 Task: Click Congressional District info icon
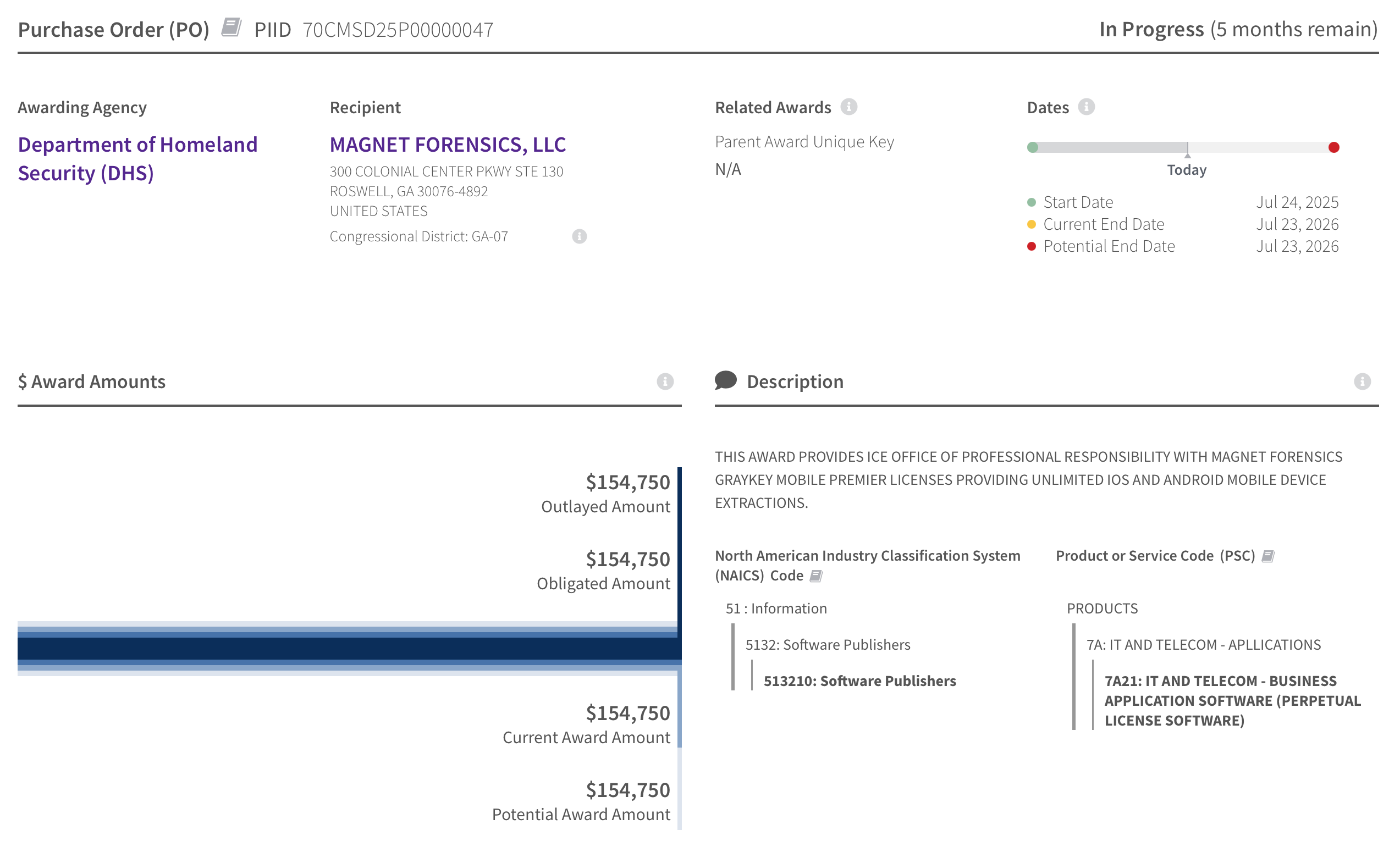580,236
